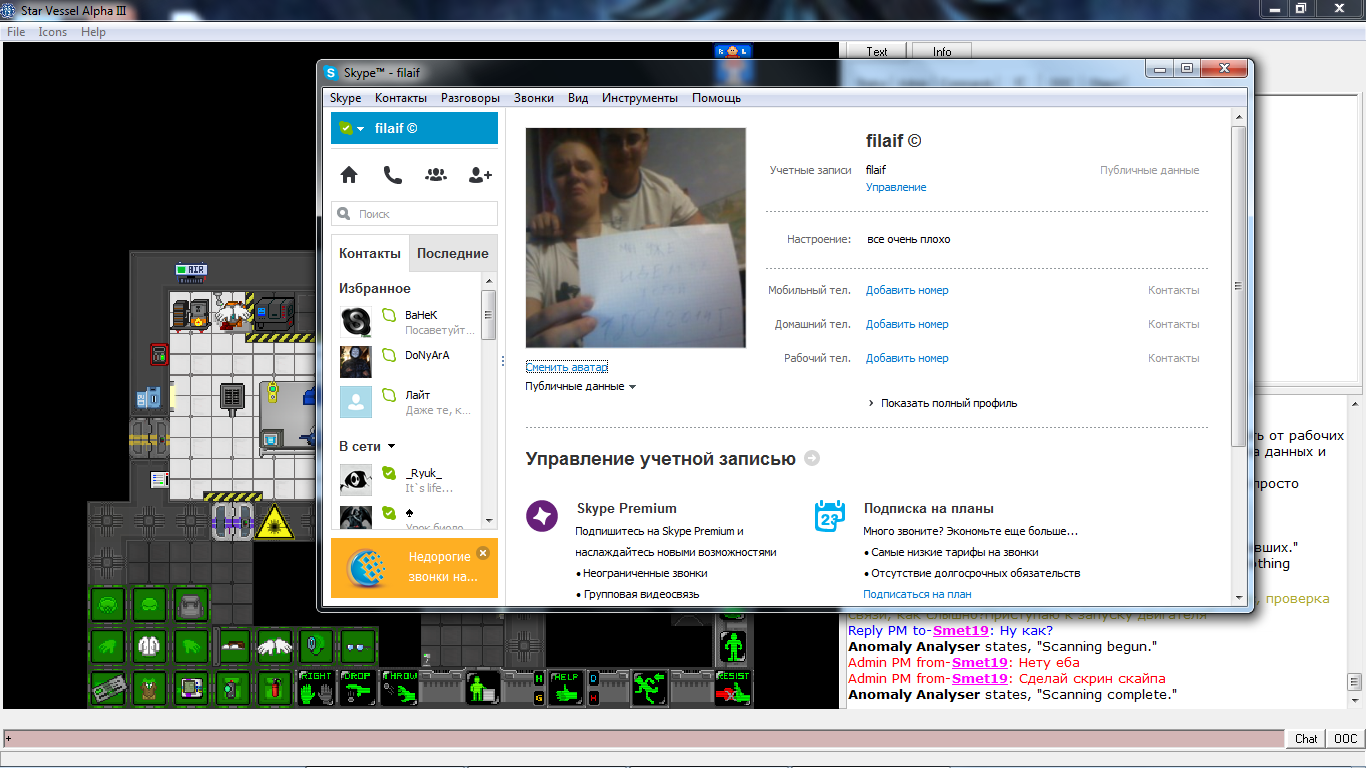The height and width of the screenshot is (768, 1366).
Task: Click the BaHeK contact avatar
Action: (356, 321)
